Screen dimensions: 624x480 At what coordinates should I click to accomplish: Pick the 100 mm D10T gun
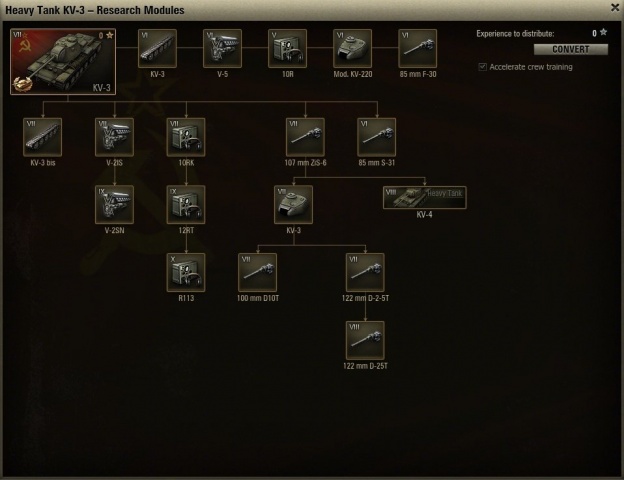tap(257, 273)
